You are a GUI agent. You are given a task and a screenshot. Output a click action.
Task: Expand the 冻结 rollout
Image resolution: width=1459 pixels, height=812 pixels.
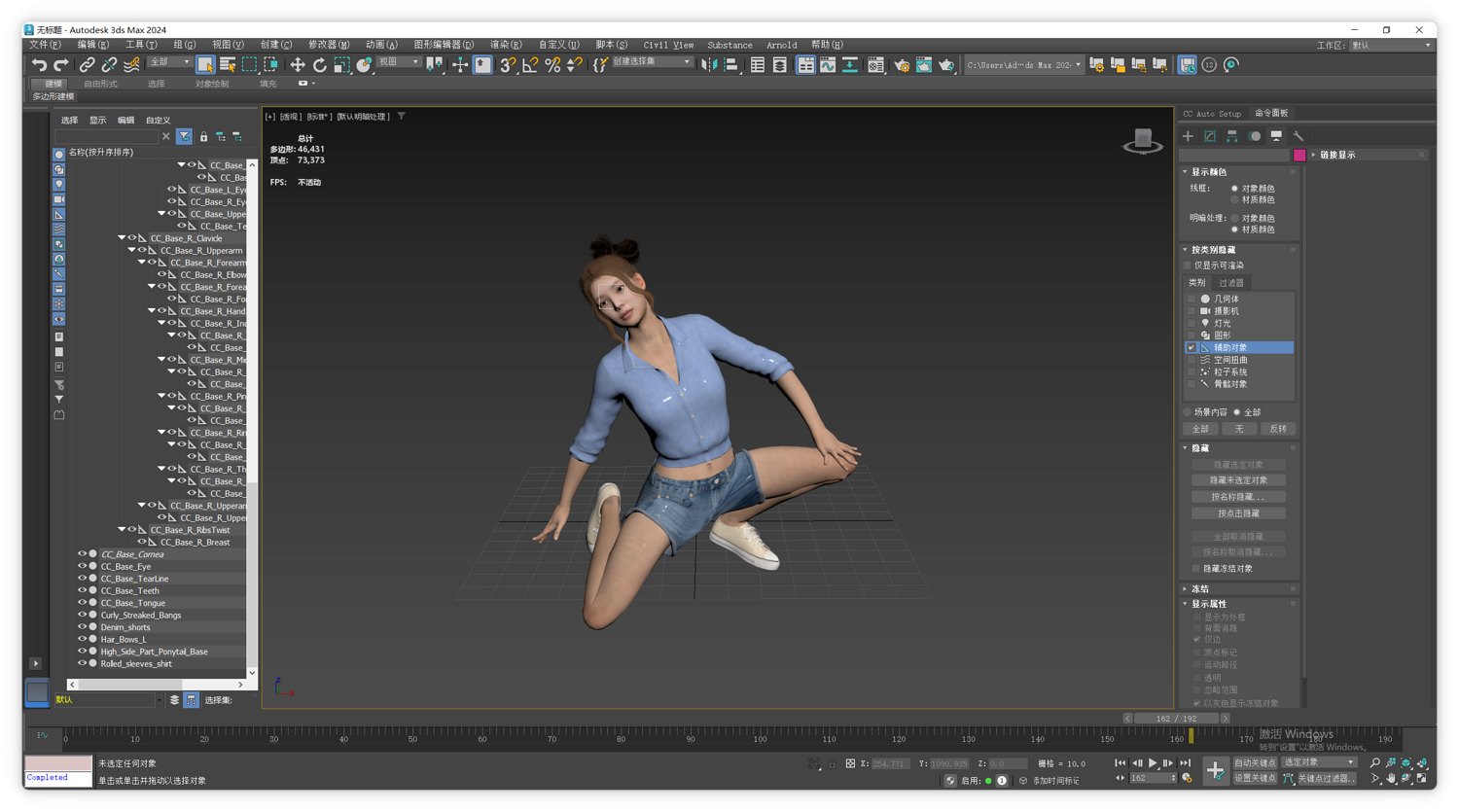click(1200, 588)
